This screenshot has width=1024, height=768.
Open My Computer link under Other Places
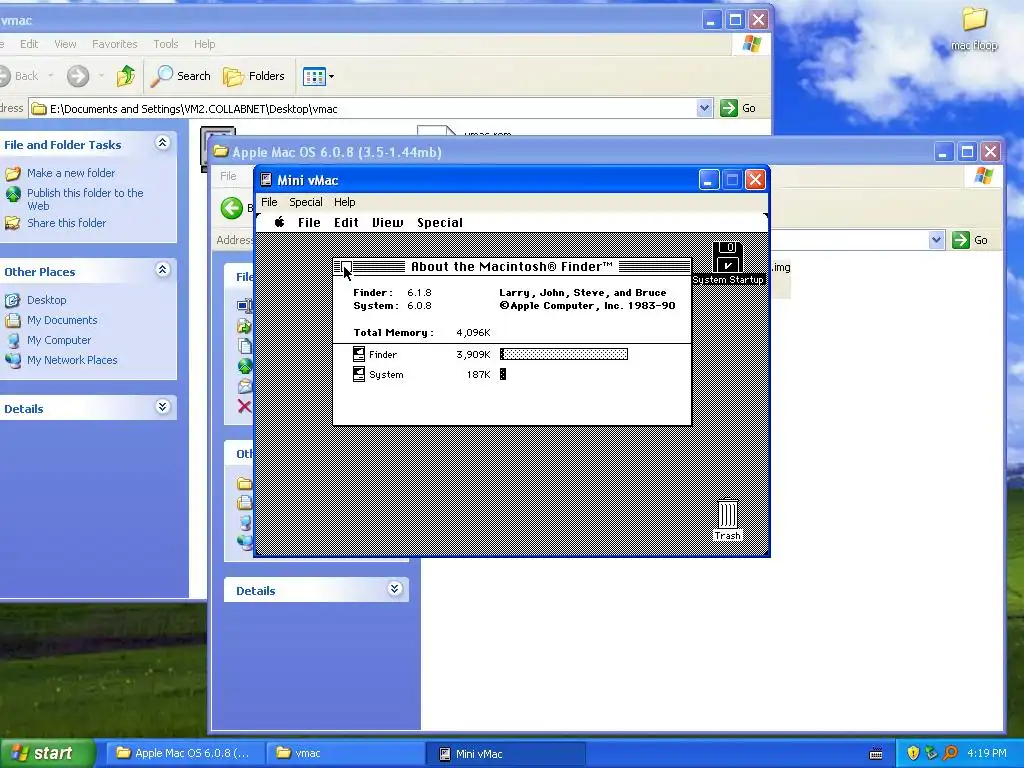(59, 340)
